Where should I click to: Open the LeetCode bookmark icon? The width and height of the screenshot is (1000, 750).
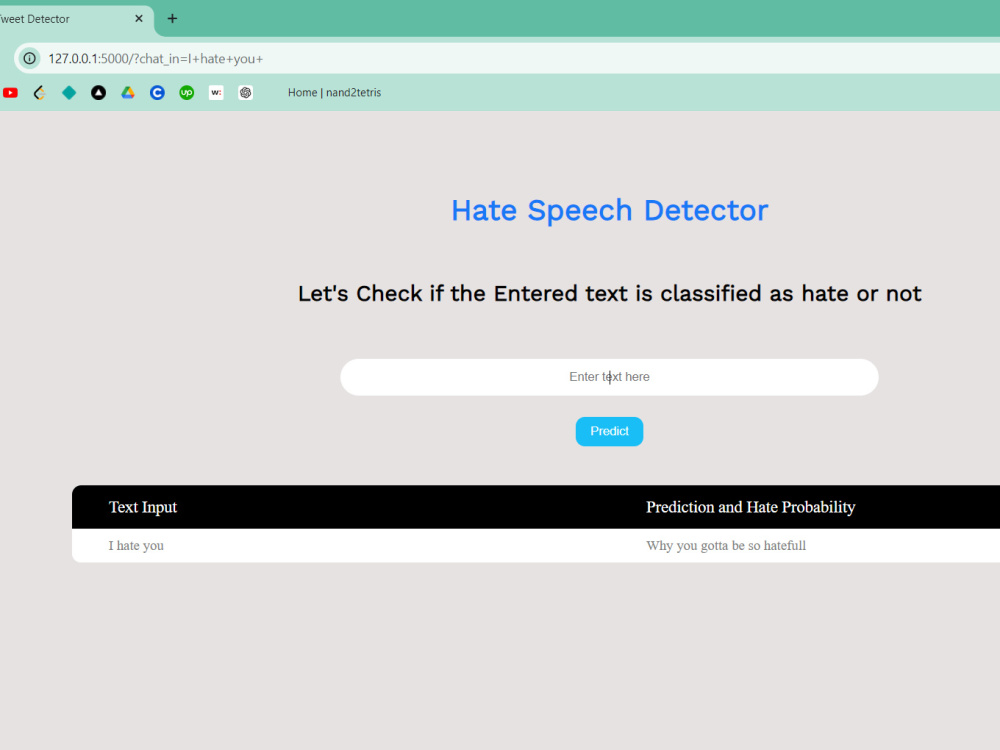[40, 92]
